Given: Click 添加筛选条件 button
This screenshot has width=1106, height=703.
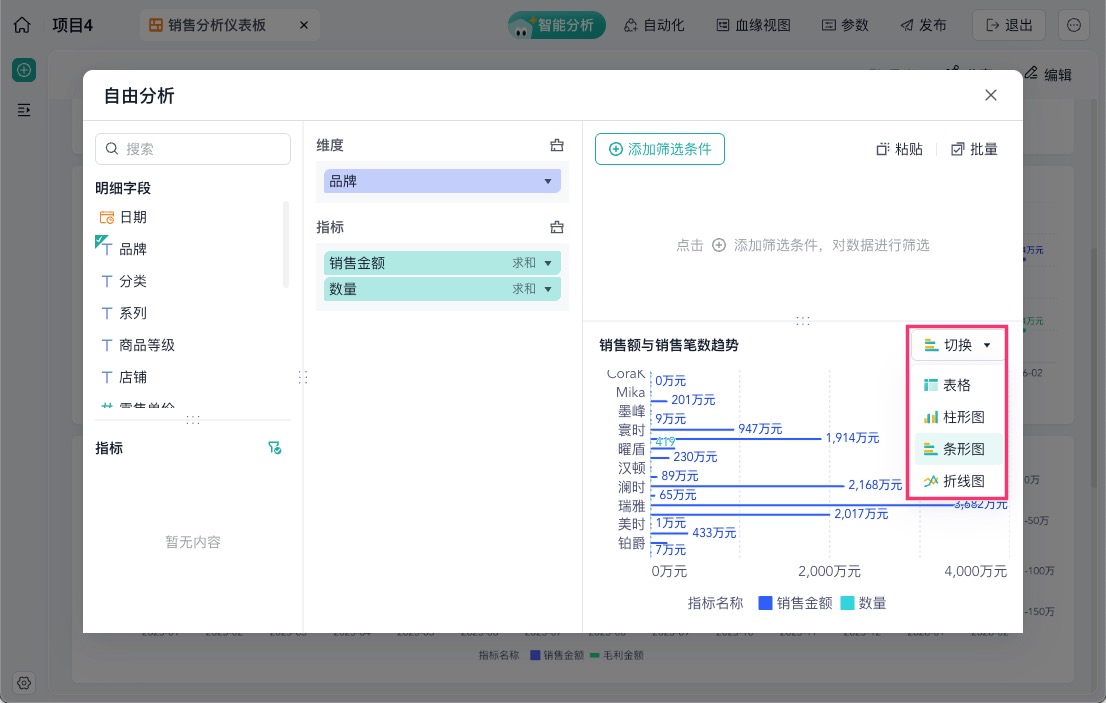Looking at the screenshot, I should (x=660, y=149).
